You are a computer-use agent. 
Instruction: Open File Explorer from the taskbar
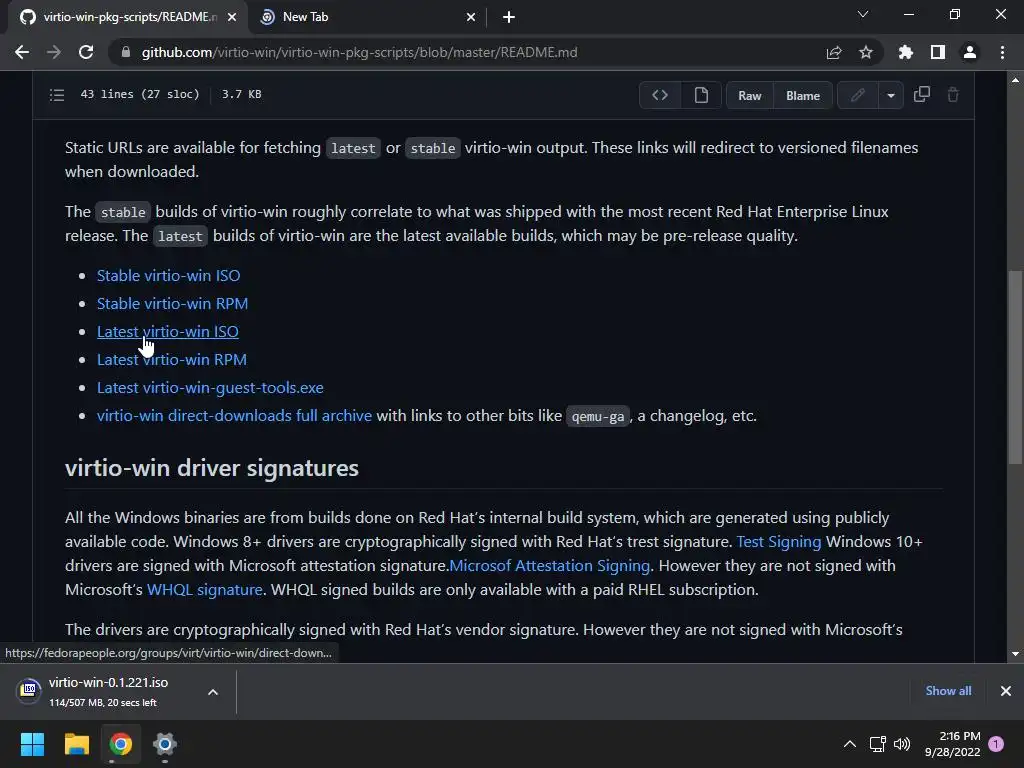click(76, 744)
